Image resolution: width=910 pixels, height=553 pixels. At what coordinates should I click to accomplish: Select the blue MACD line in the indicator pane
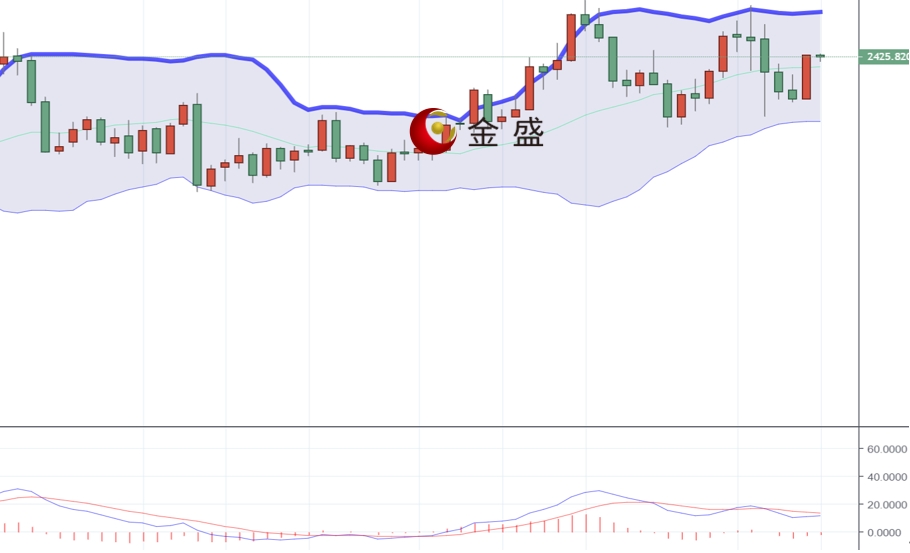(x=598, y=491)
